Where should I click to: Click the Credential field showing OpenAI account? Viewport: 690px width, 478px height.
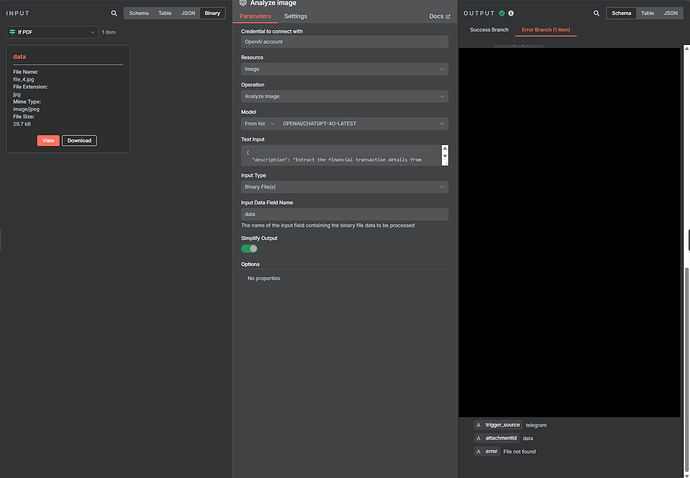345,42
